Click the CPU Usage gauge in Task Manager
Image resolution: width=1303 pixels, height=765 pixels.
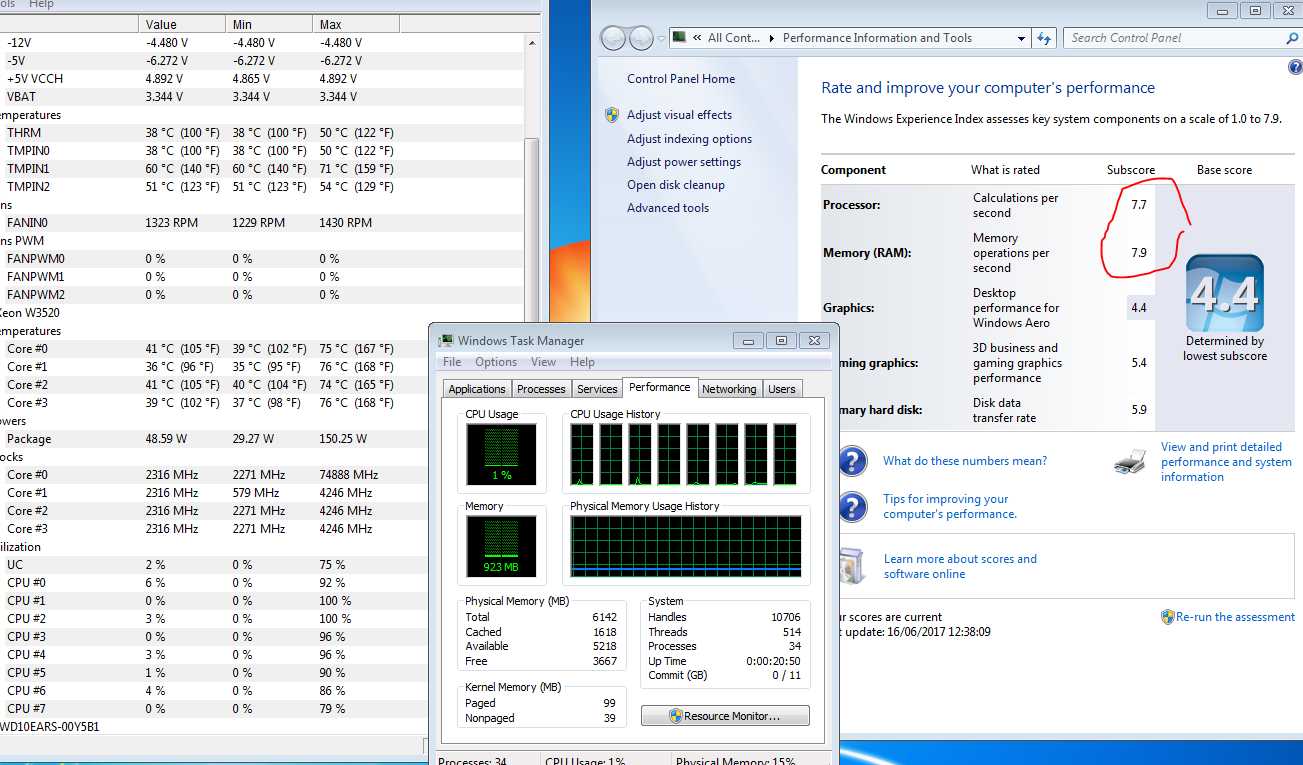(501, 454)
